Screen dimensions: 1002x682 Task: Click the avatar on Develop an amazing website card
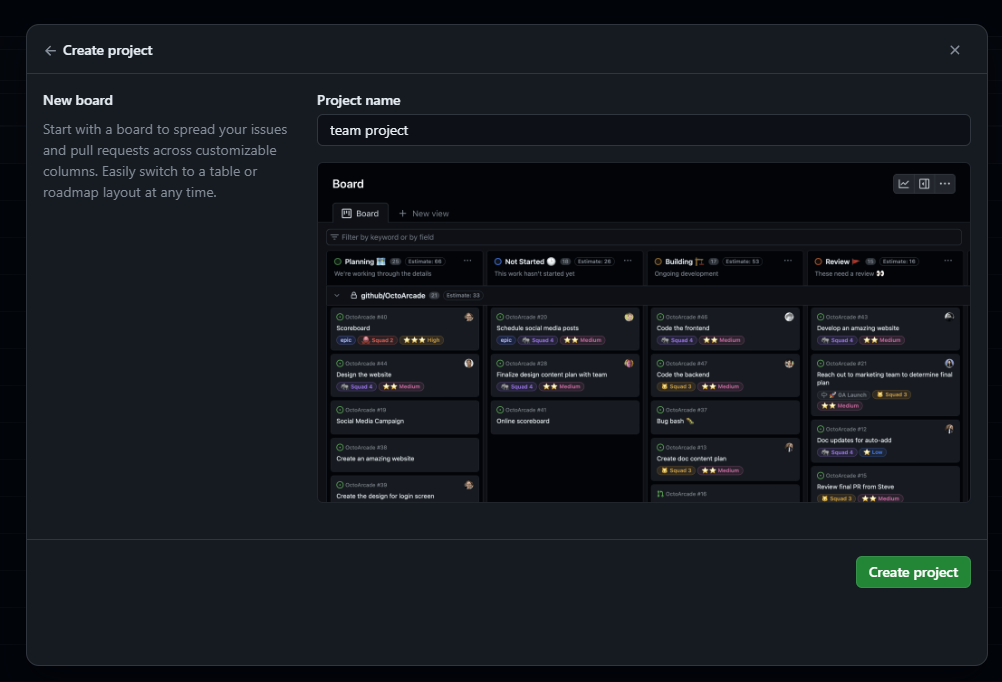click(949, 316)
